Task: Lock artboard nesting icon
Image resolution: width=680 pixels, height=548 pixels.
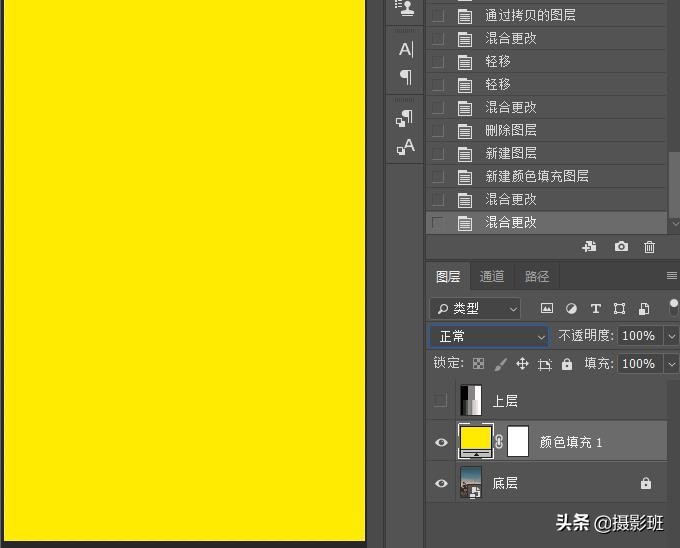Action: (545, 364)
